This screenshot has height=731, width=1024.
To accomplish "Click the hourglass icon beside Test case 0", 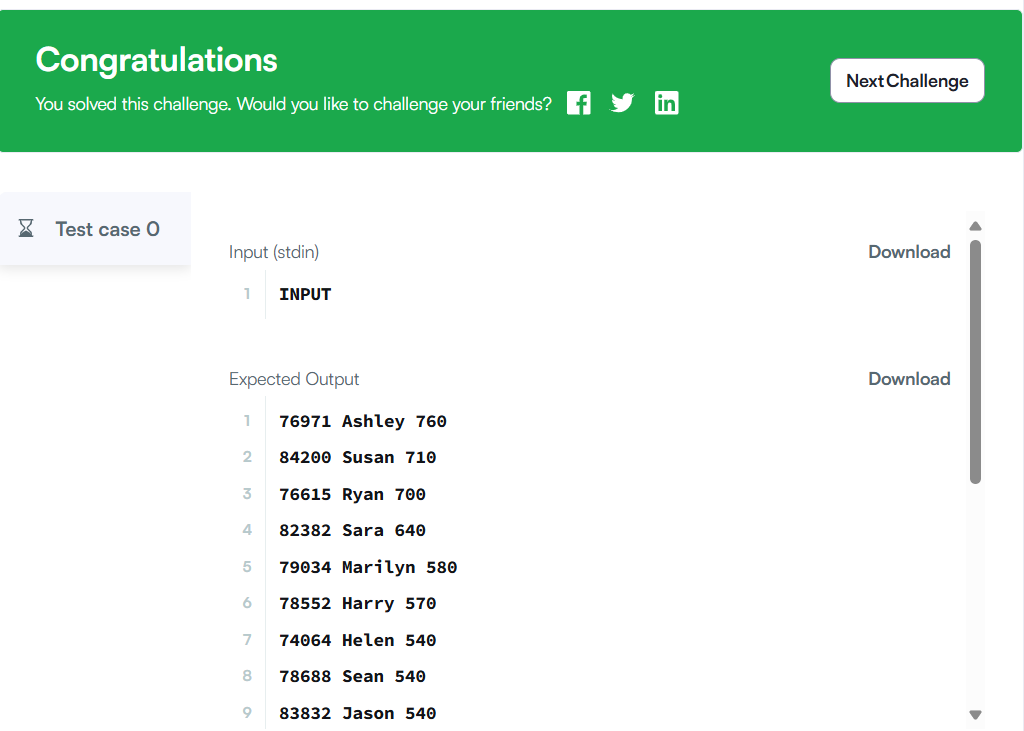I will click(26, 229).
